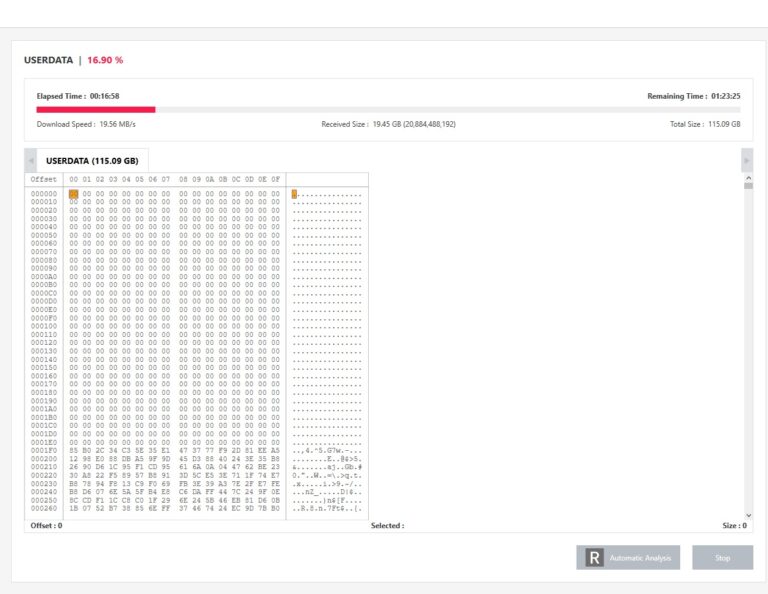Click the Received Size 19.45 GB text

pos(388,124)
